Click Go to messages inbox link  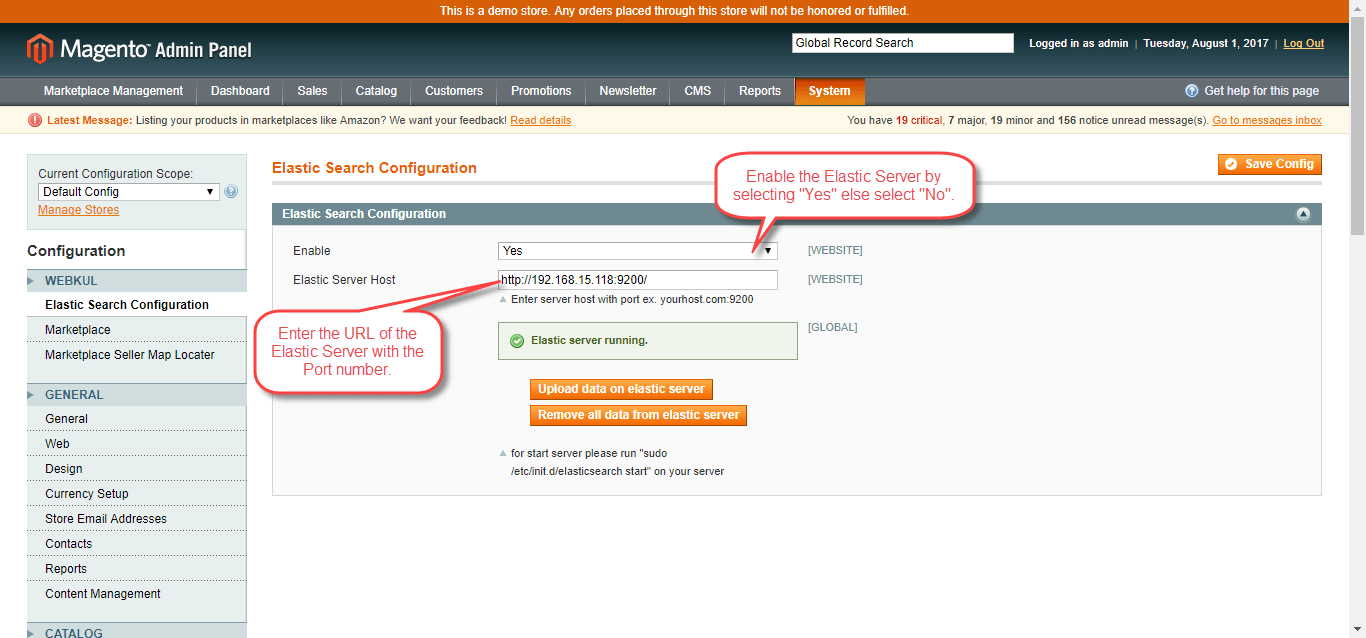(x=1267, y=120)
